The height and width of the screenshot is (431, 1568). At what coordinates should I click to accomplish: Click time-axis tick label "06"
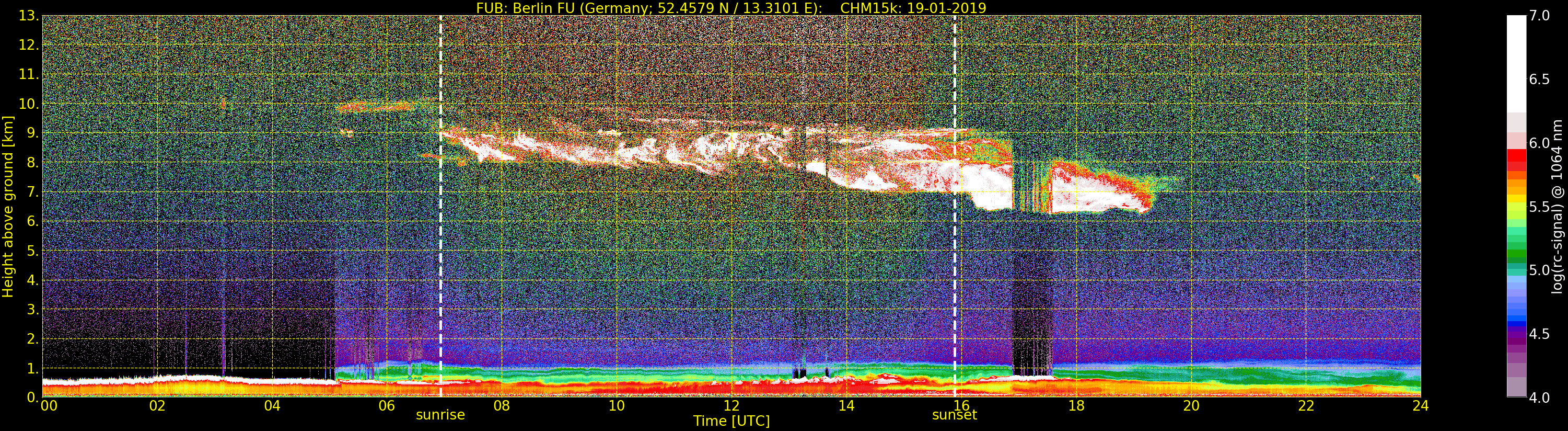tap(387, 405)
